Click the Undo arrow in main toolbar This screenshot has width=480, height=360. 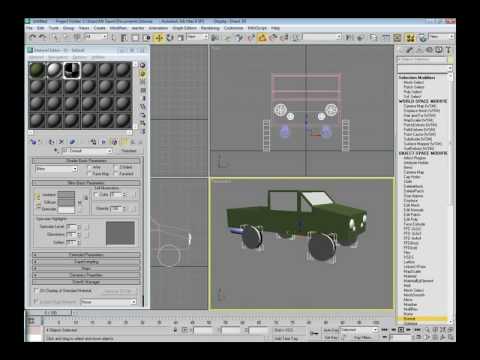32,37
